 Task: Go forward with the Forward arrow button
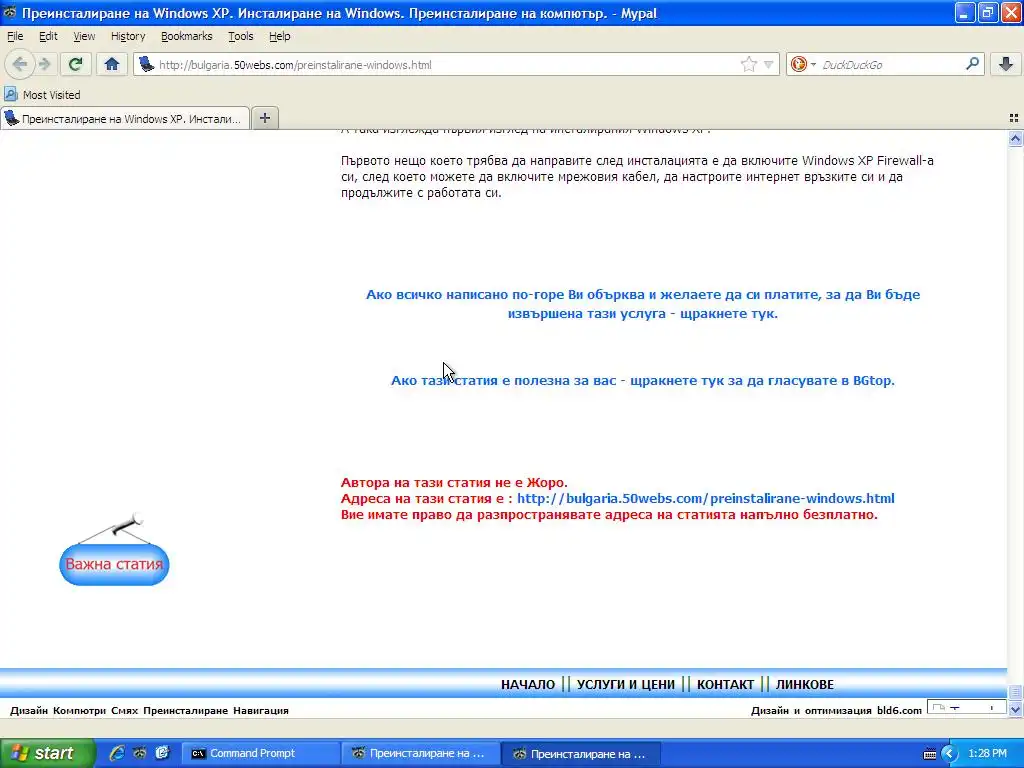[x=44, y=64]
